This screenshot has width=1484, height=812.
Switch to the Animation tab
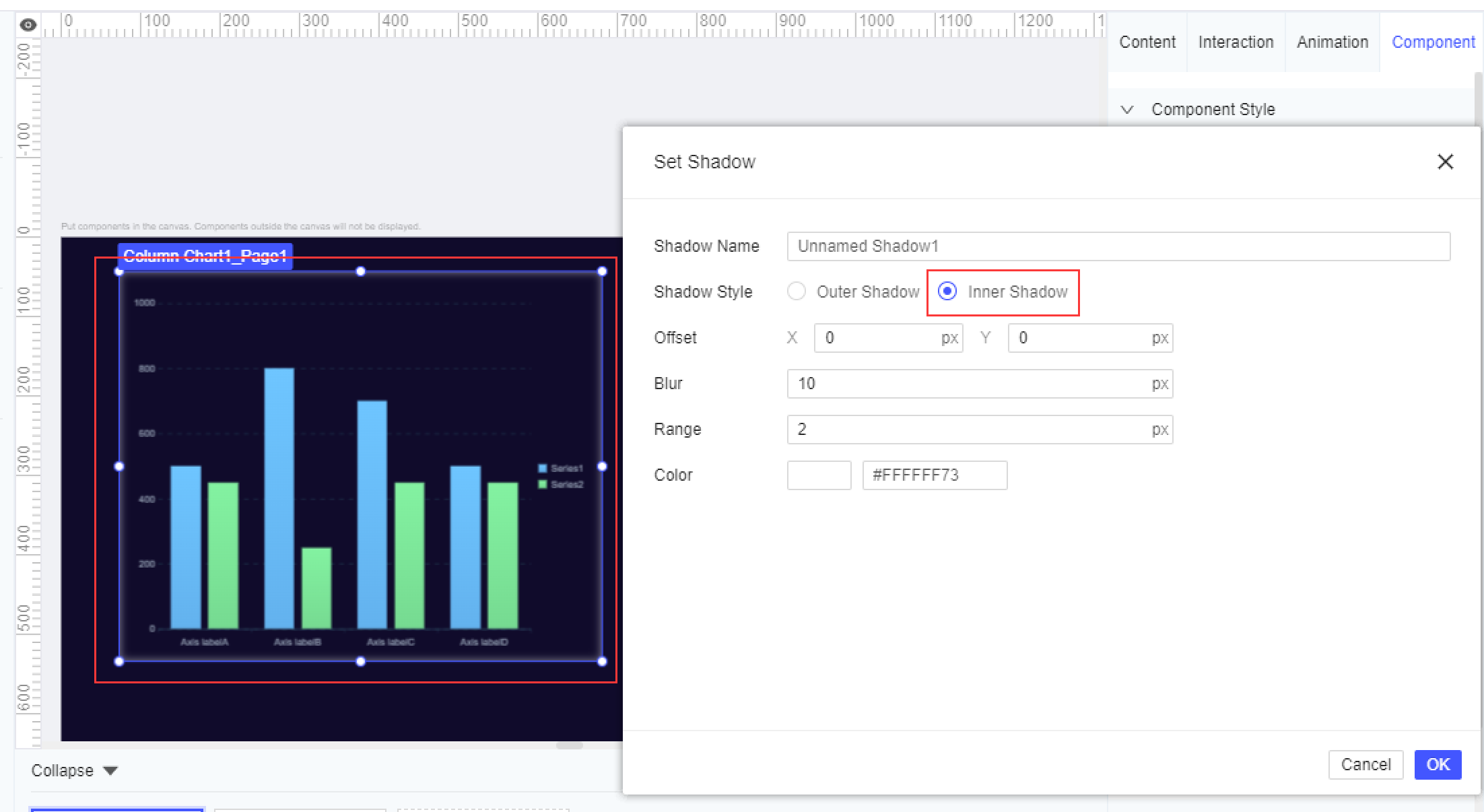[1333, 42]
